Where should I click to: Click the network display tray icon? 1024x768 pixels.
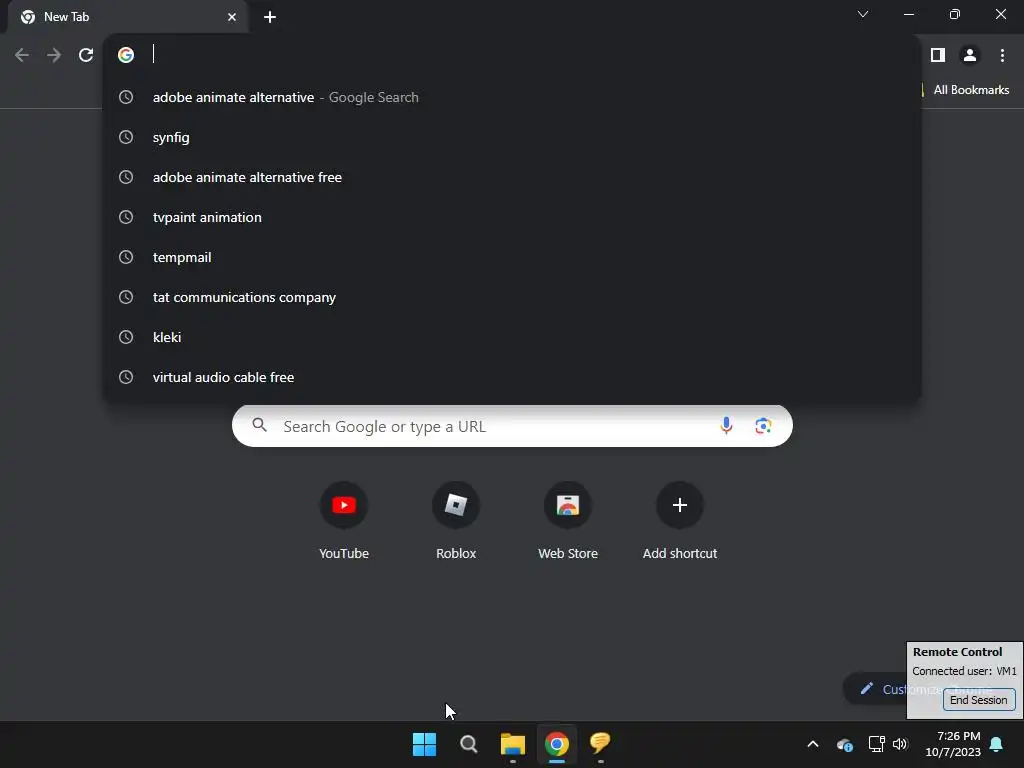876,744
